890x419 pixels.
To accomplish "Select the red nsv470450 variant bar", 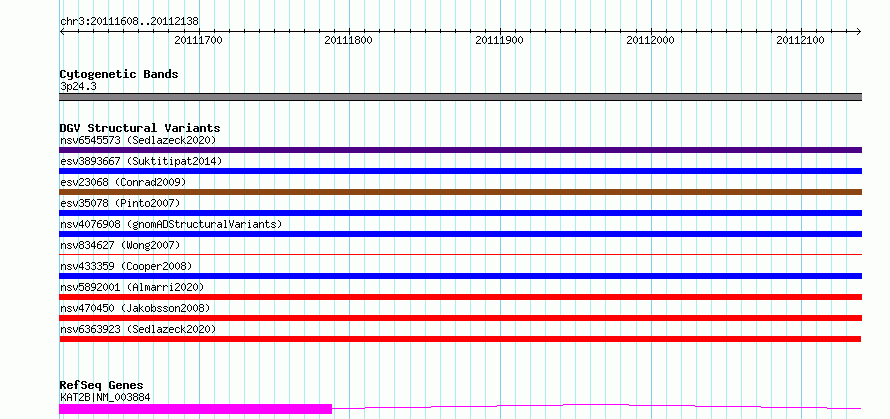I will 460,318.
